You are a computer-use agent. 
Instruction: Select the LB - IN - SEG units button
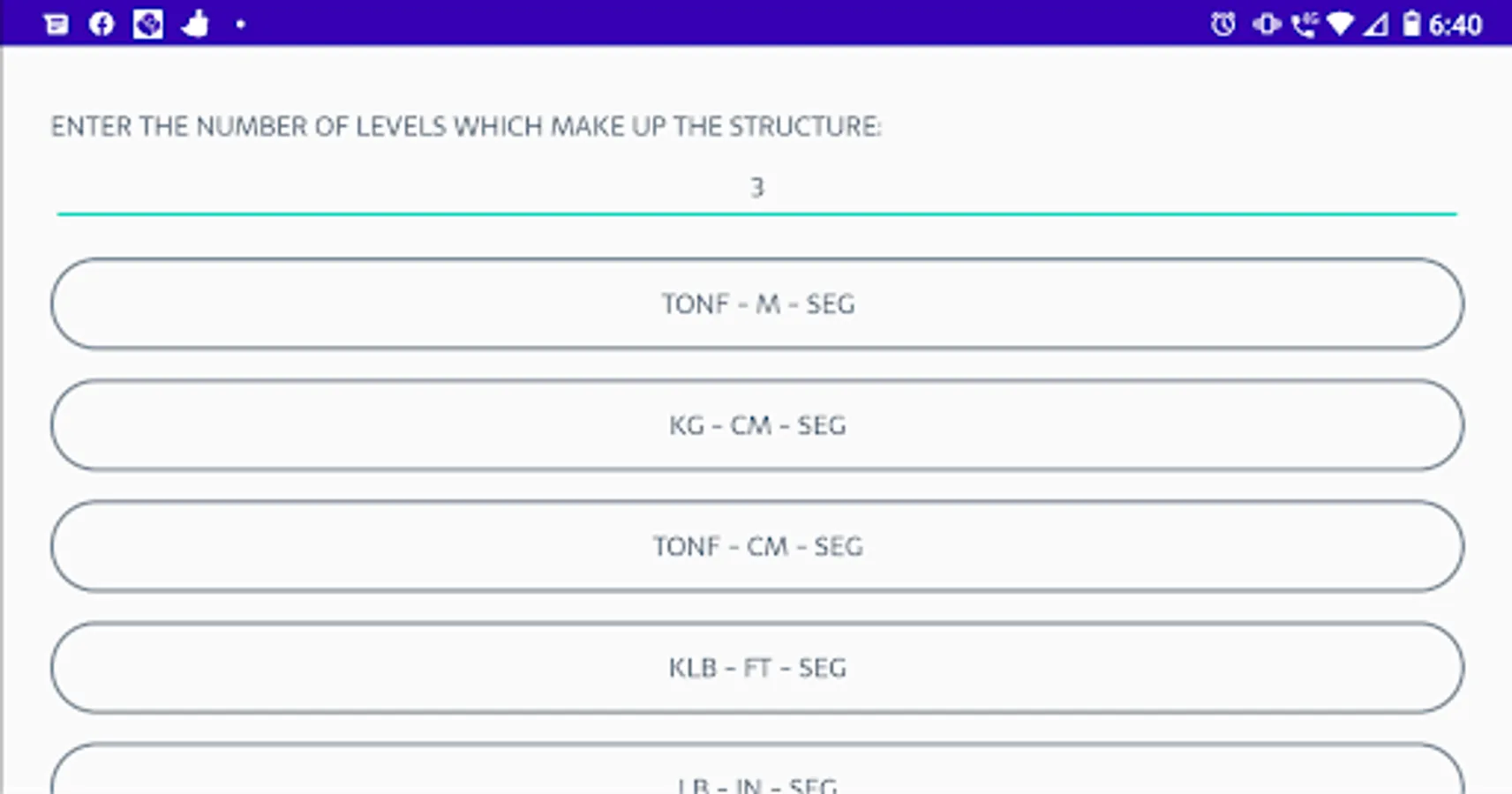pyautogui.click(x=756, y=776)
